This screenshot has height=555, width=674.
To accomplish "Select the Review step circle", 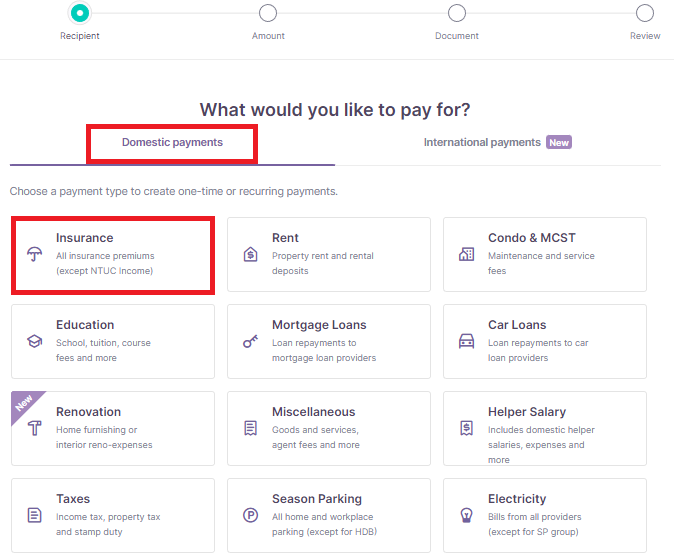I will pyautogui.click(x=645, y=13).
